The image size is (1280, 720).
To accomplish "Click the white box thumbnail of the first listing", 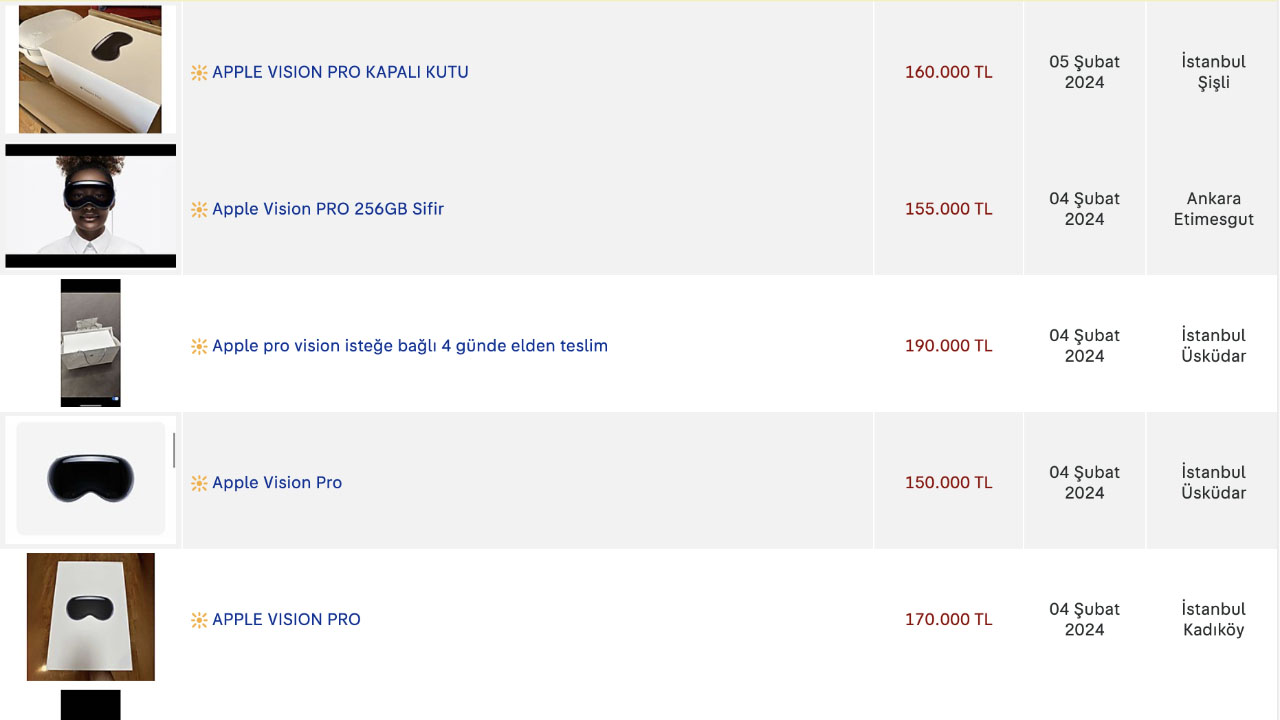I will 90,69.
